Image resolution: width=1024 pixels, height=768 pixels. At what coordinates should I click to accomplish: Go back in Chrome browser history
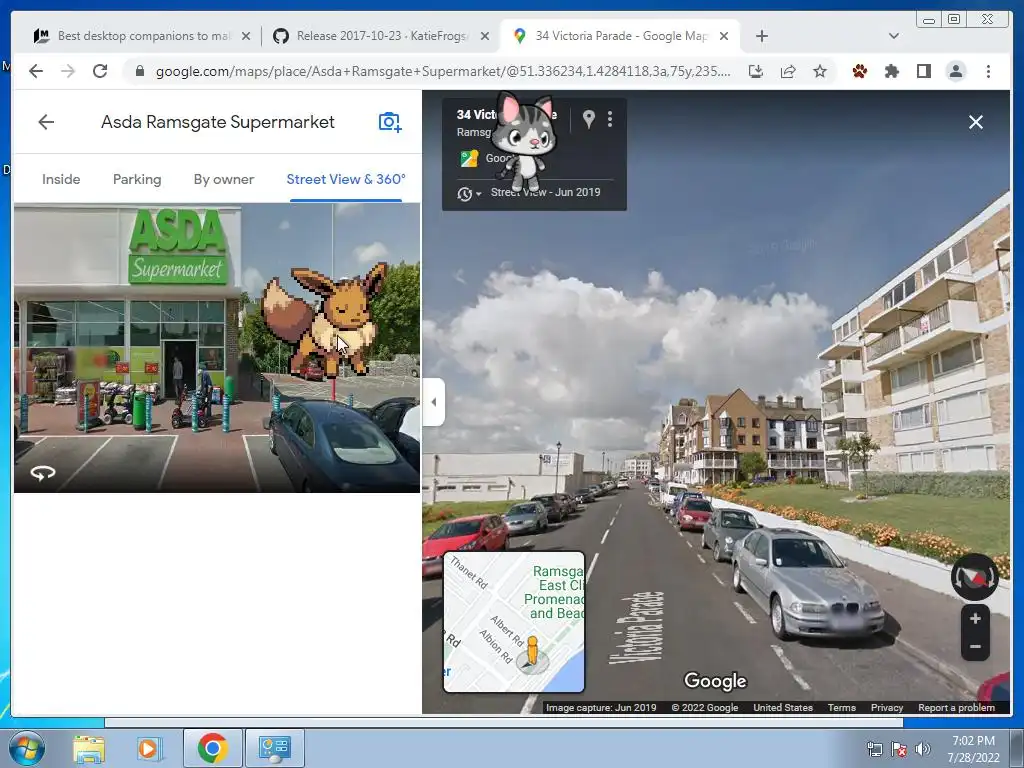click(x=36, y=71)
